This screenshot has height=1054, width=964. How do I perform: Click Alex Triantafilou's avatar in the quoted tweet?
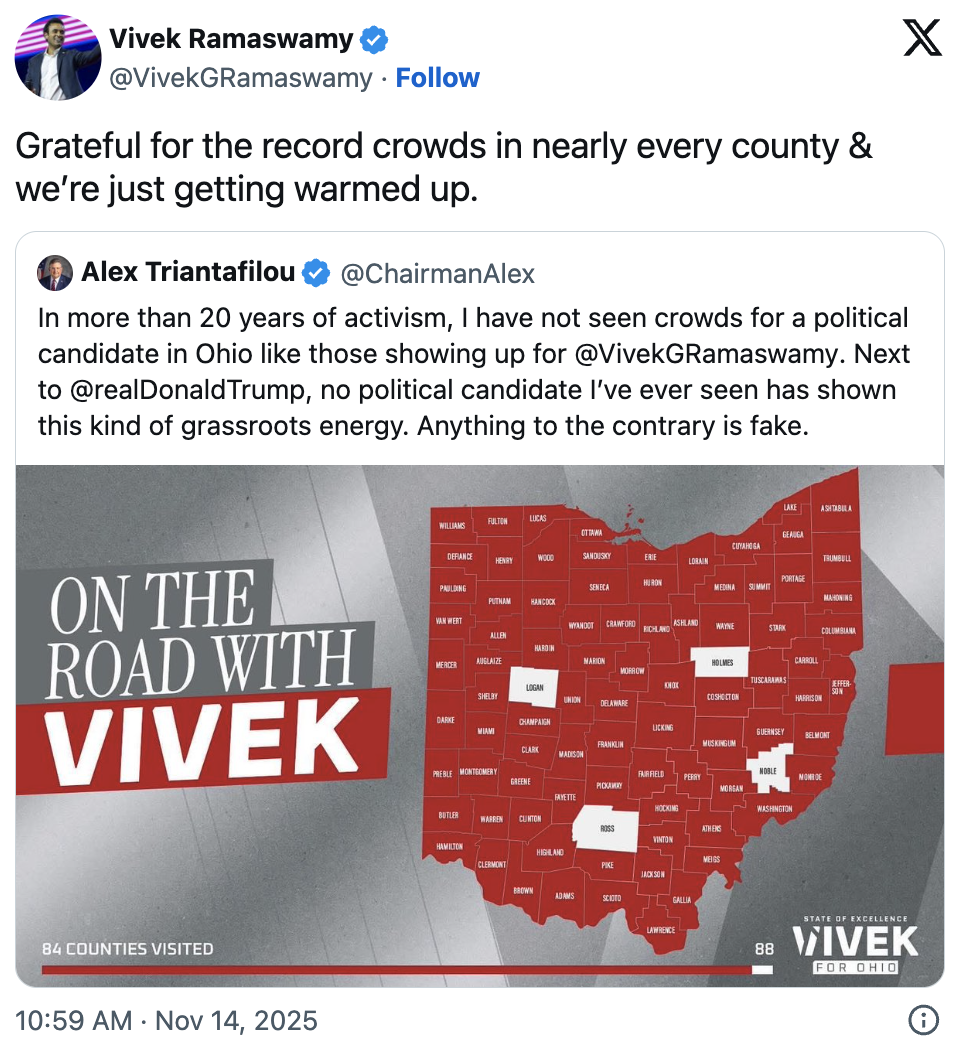55,272
